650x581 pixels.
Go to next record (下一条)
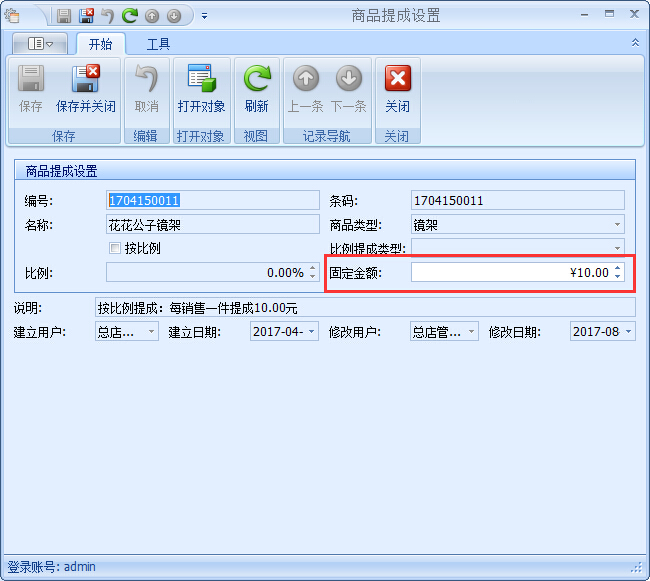349,89
